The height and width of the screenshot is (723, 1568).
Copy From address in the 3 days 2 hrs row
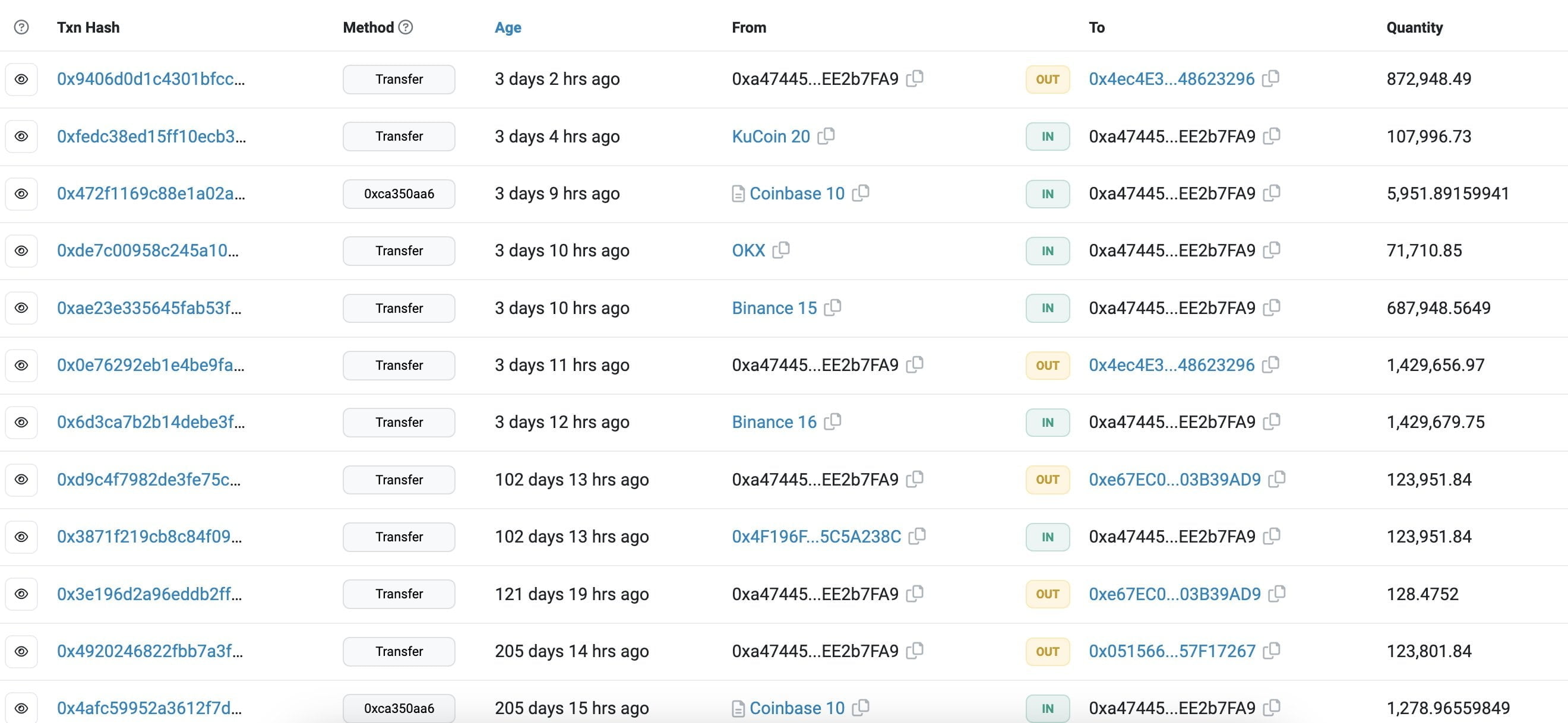pyautogui.click(x=915, y=78)
